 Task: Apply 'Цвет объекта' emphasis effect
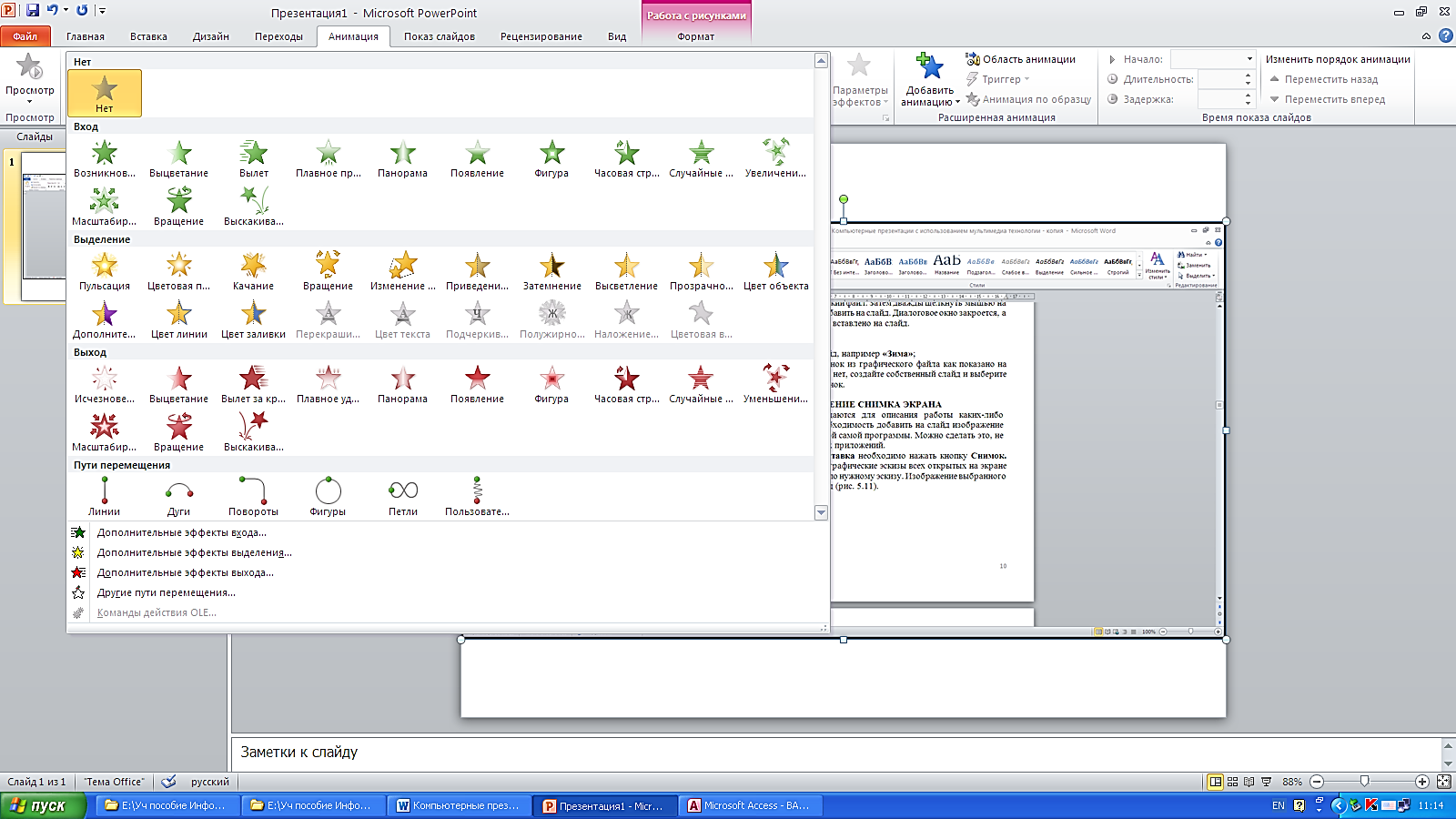[775, 271]
